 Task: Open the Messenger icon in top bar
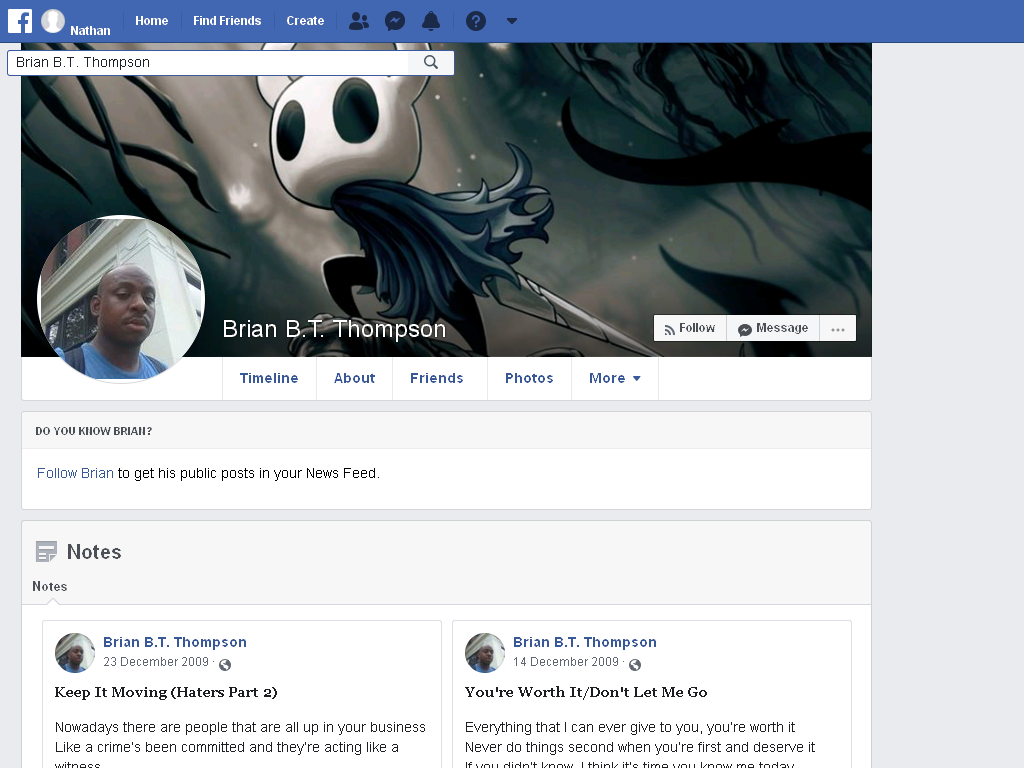pyautogui.click(x=394, y=21)
